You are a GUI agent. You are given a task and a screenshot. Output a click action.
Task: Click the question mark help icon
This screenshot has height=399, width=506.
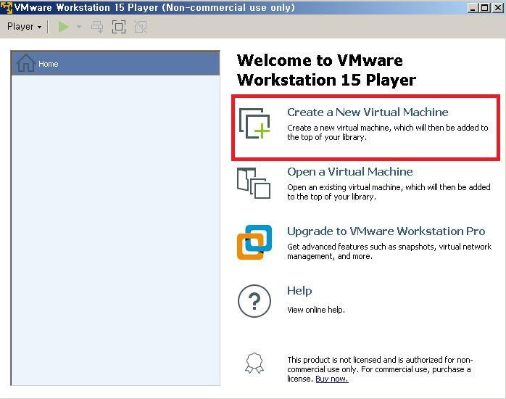(254, 301)
